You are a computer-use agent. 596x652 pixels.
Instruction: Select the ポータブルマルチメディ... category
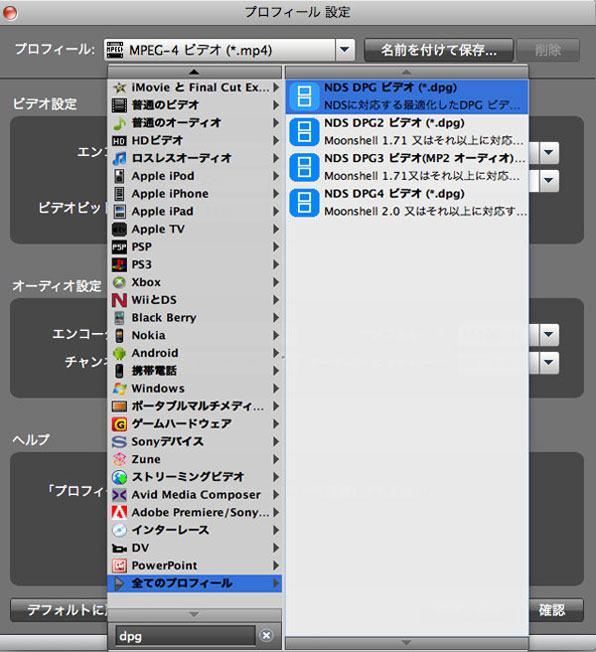pyautogui.click(x=195, y=406)
